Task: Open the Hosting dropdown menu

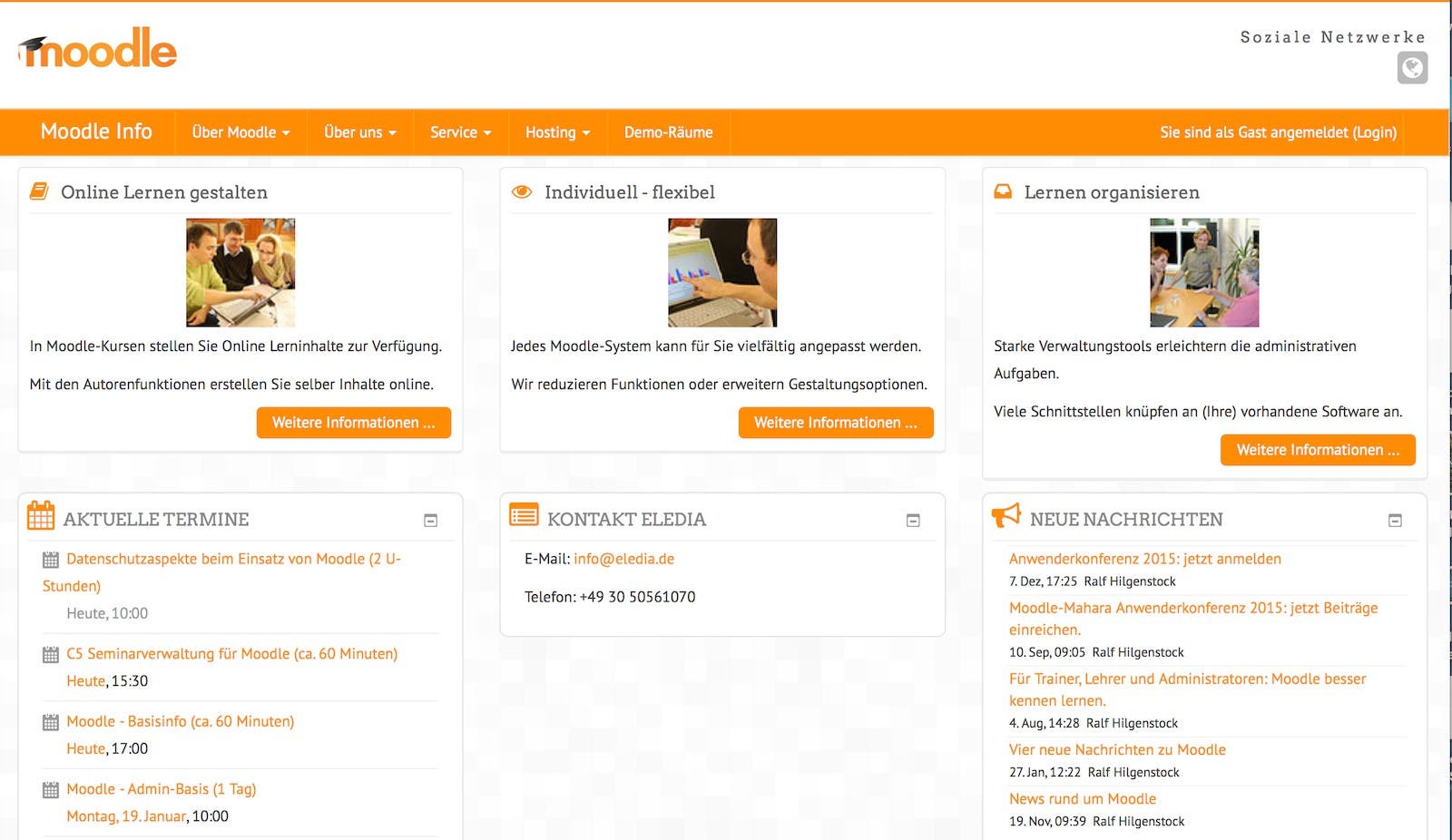Action: tap(558, 132)
